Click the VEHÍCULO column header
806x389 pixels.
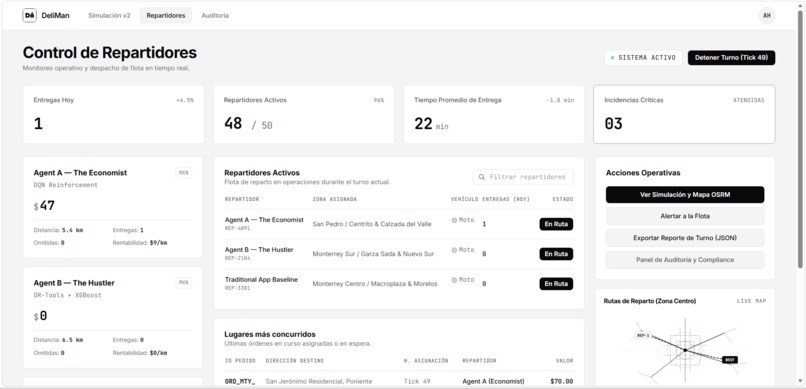click(x=465, y=199)
